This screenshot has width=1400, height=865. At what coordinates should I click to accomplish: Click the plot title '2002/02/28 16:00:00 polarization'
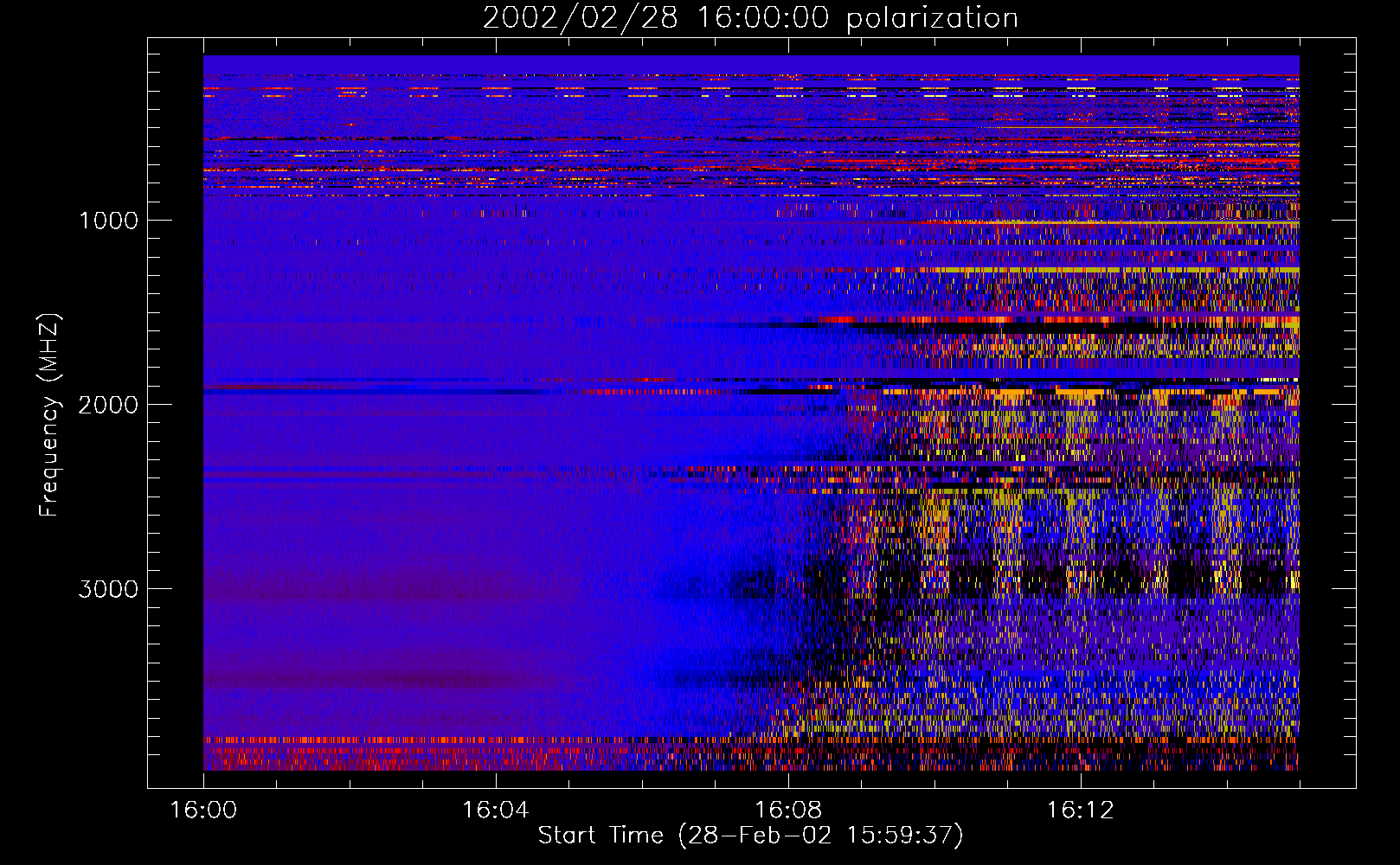pyautogui.click(x=750, y=18)
